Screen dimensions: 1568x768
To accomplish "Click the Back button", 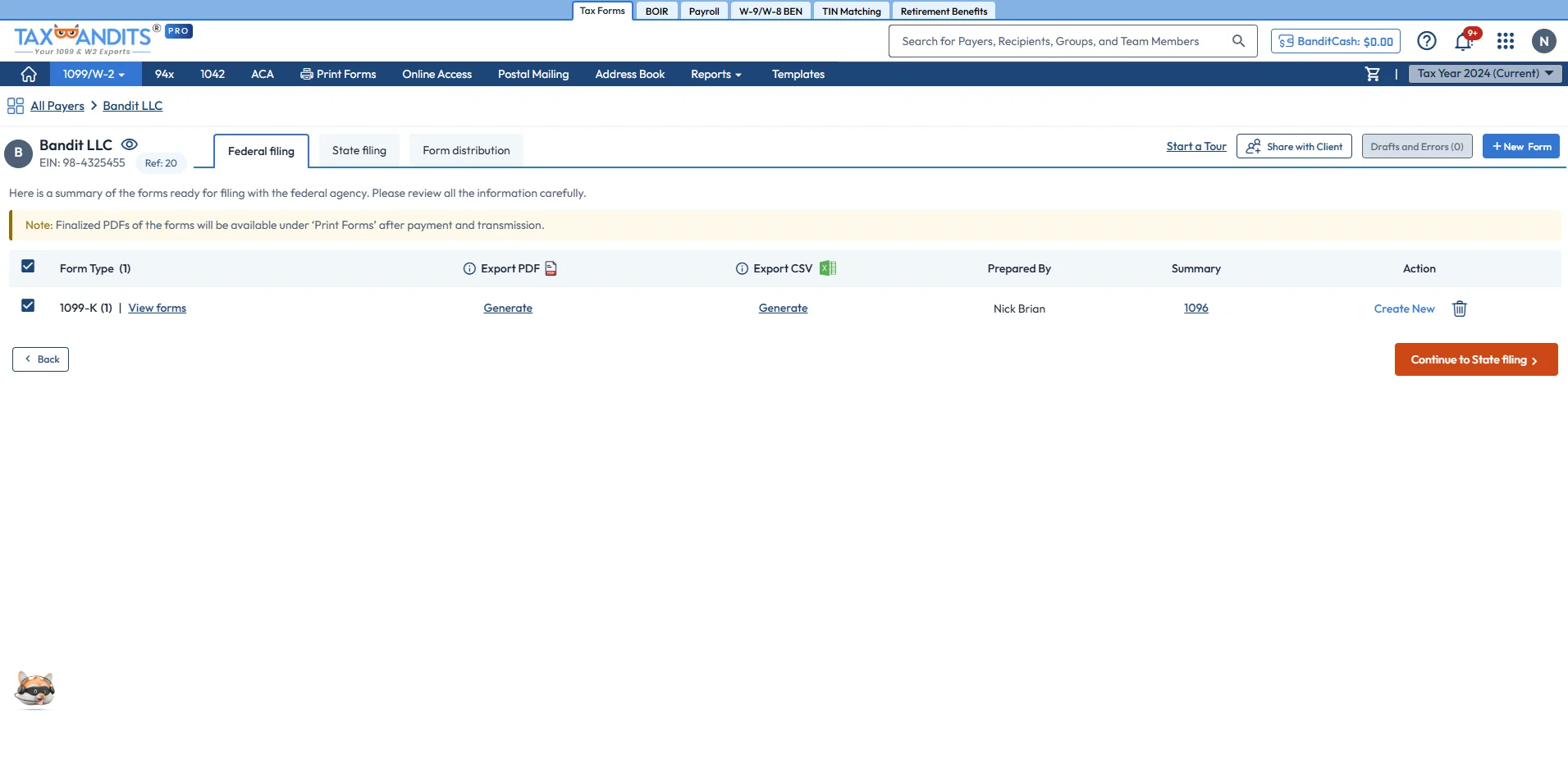I will 40,359.
